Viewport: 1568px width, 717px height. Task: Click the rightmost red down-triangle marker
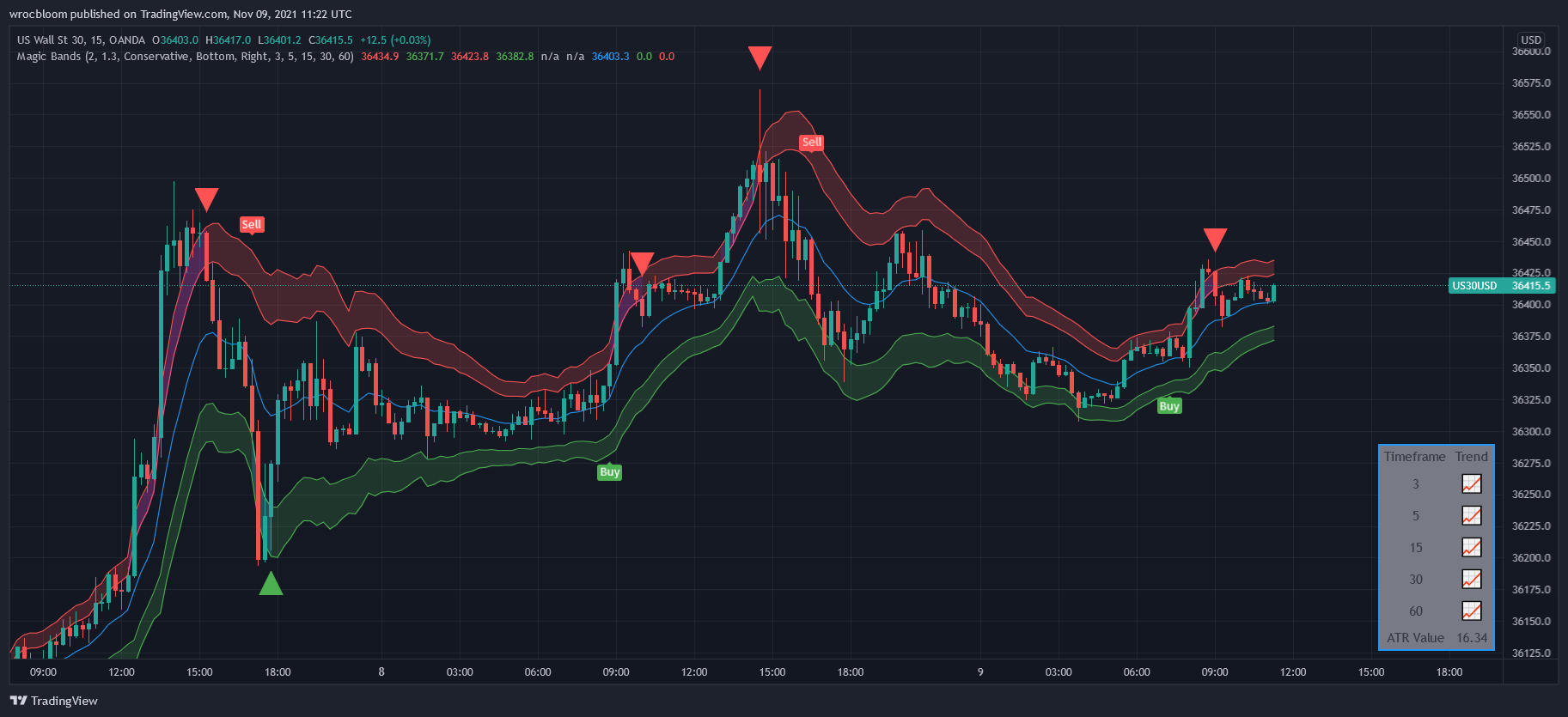(x=1215, y=240)
